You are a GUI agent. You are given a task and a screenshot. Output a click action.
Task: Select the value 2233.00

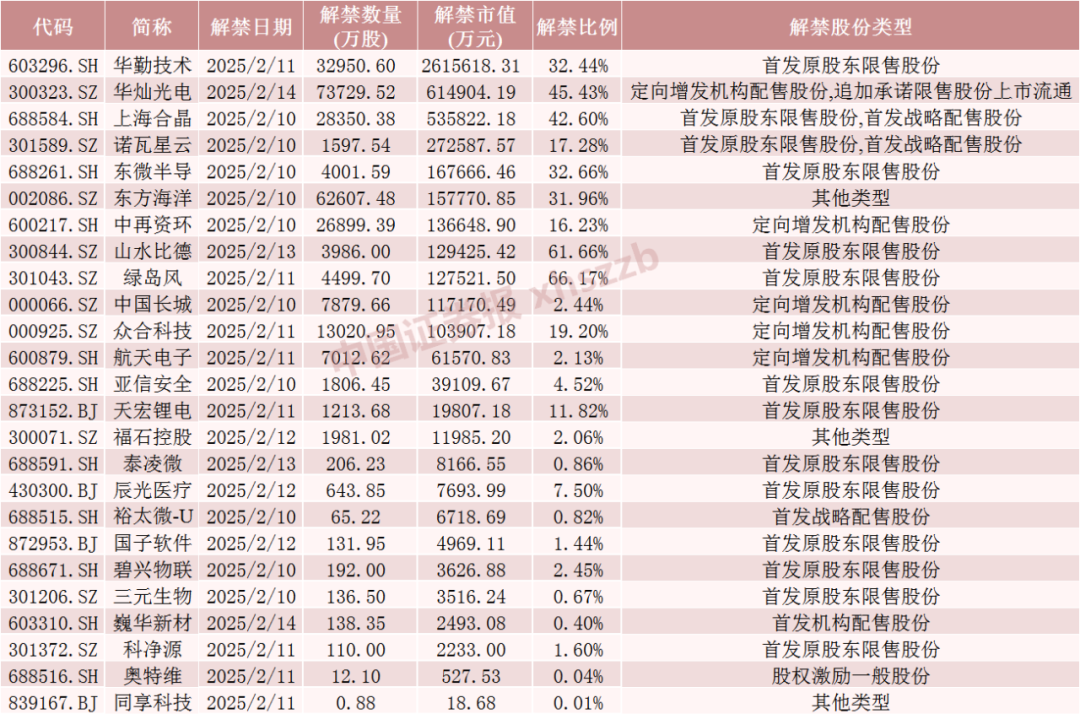(470, 650)
